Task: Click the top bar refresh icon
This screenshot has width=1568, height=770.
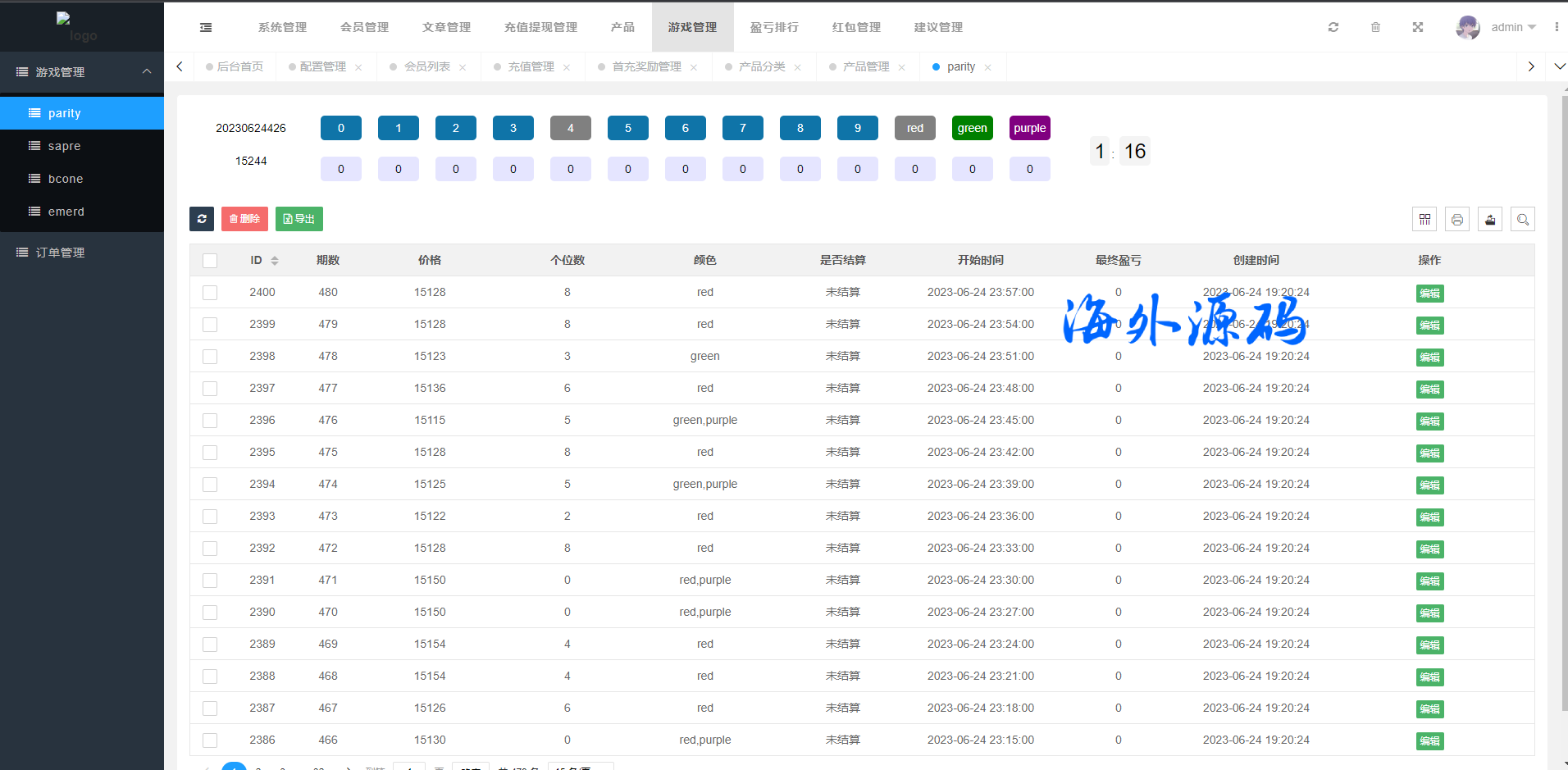Action: [1333, 27]
